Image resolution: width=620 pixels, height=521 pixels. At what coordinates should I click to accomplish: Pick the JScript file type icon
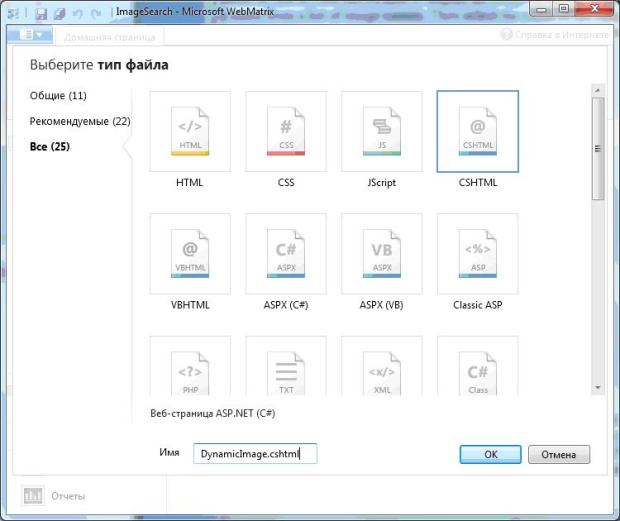point(382,131)
